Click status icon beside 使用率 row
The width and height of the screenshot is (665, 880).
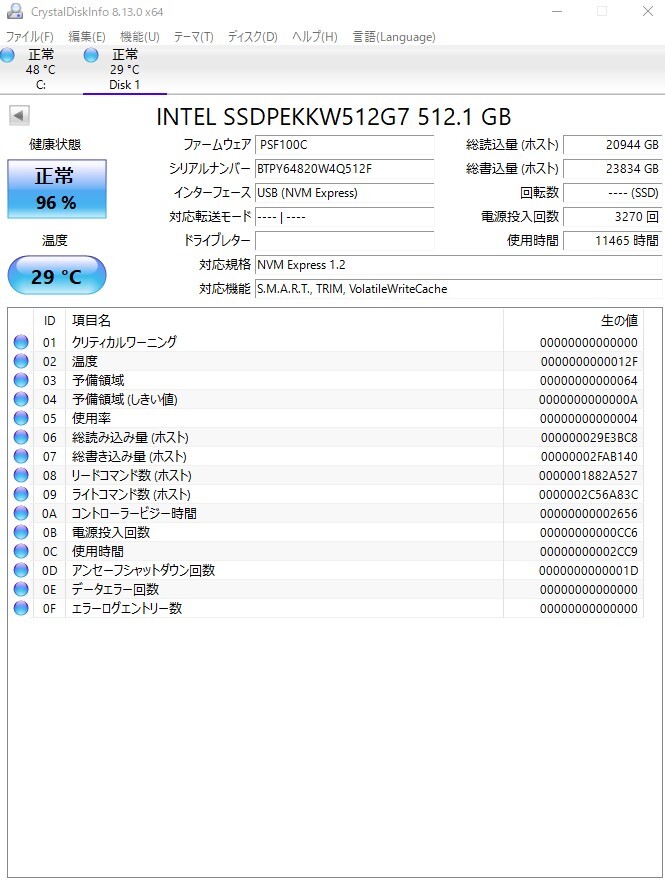click(22, 418)
